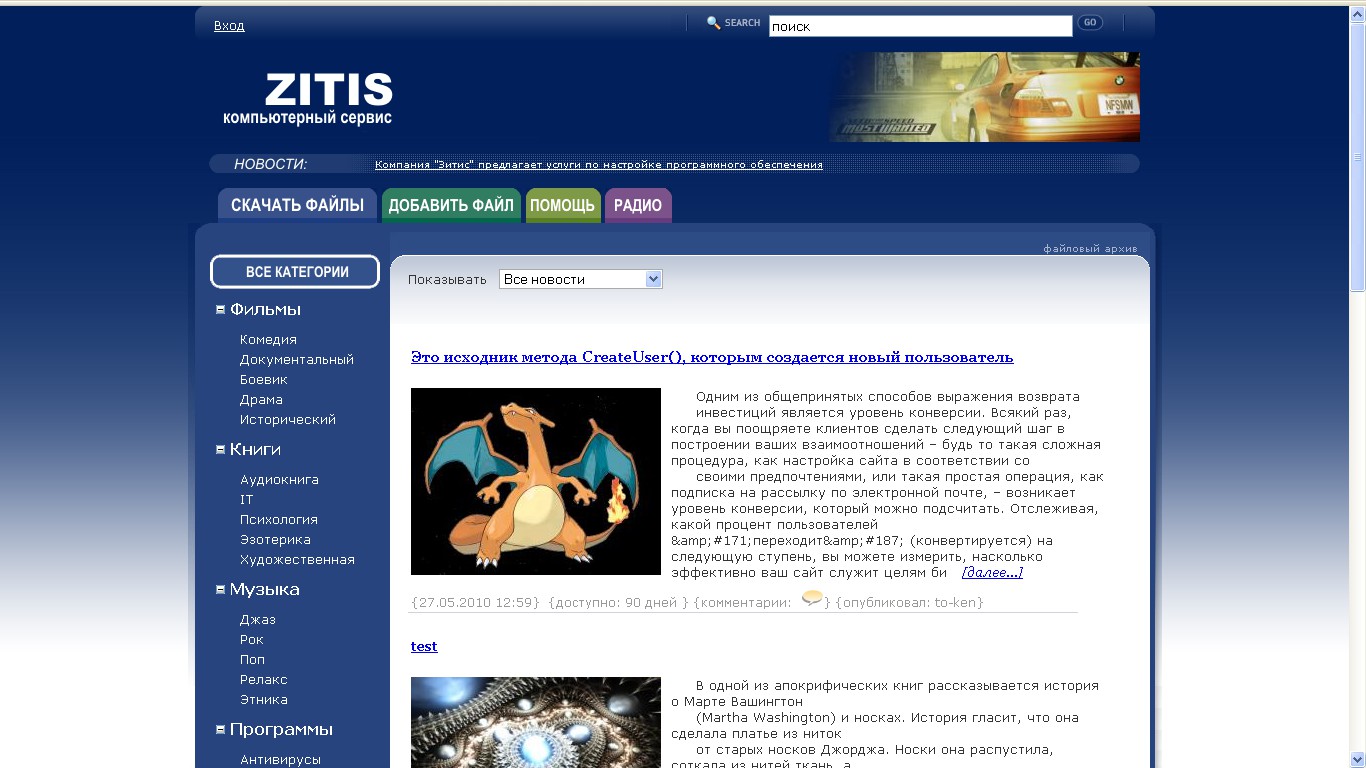Open the Помощь tab
Viewport: 1366px width, 768px height.
pos(563,205)
